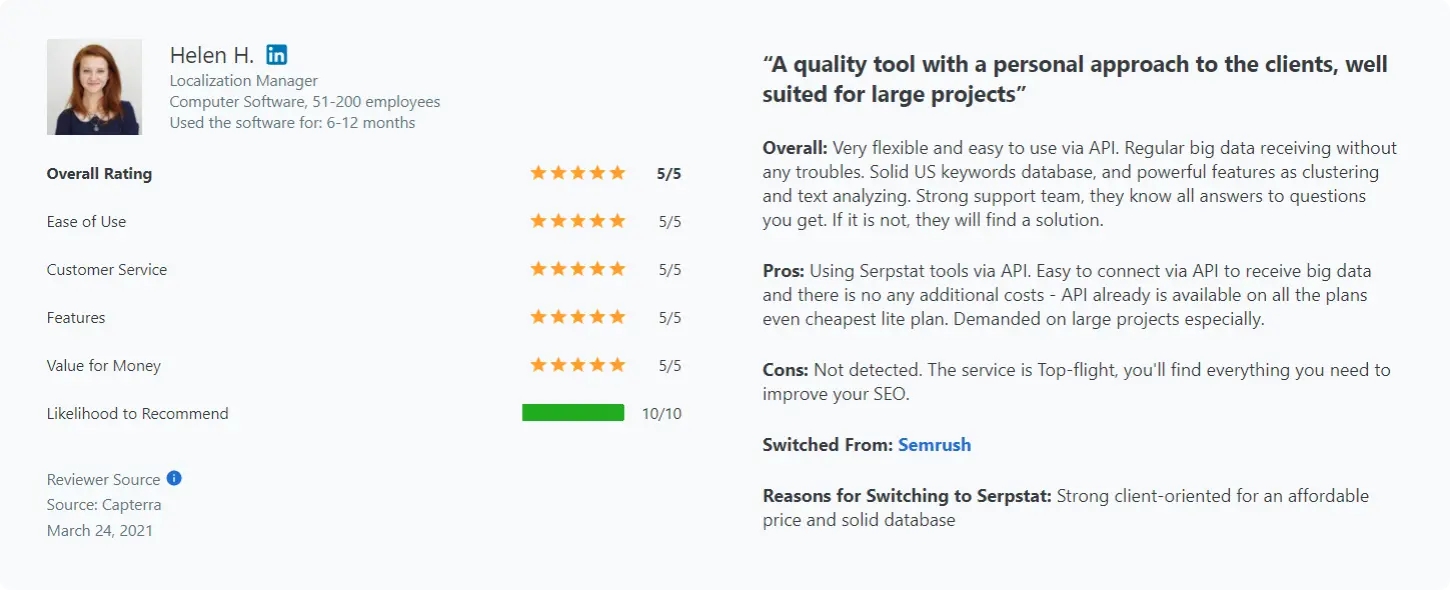Click the Overall Rating stars

tap(577, 173)
